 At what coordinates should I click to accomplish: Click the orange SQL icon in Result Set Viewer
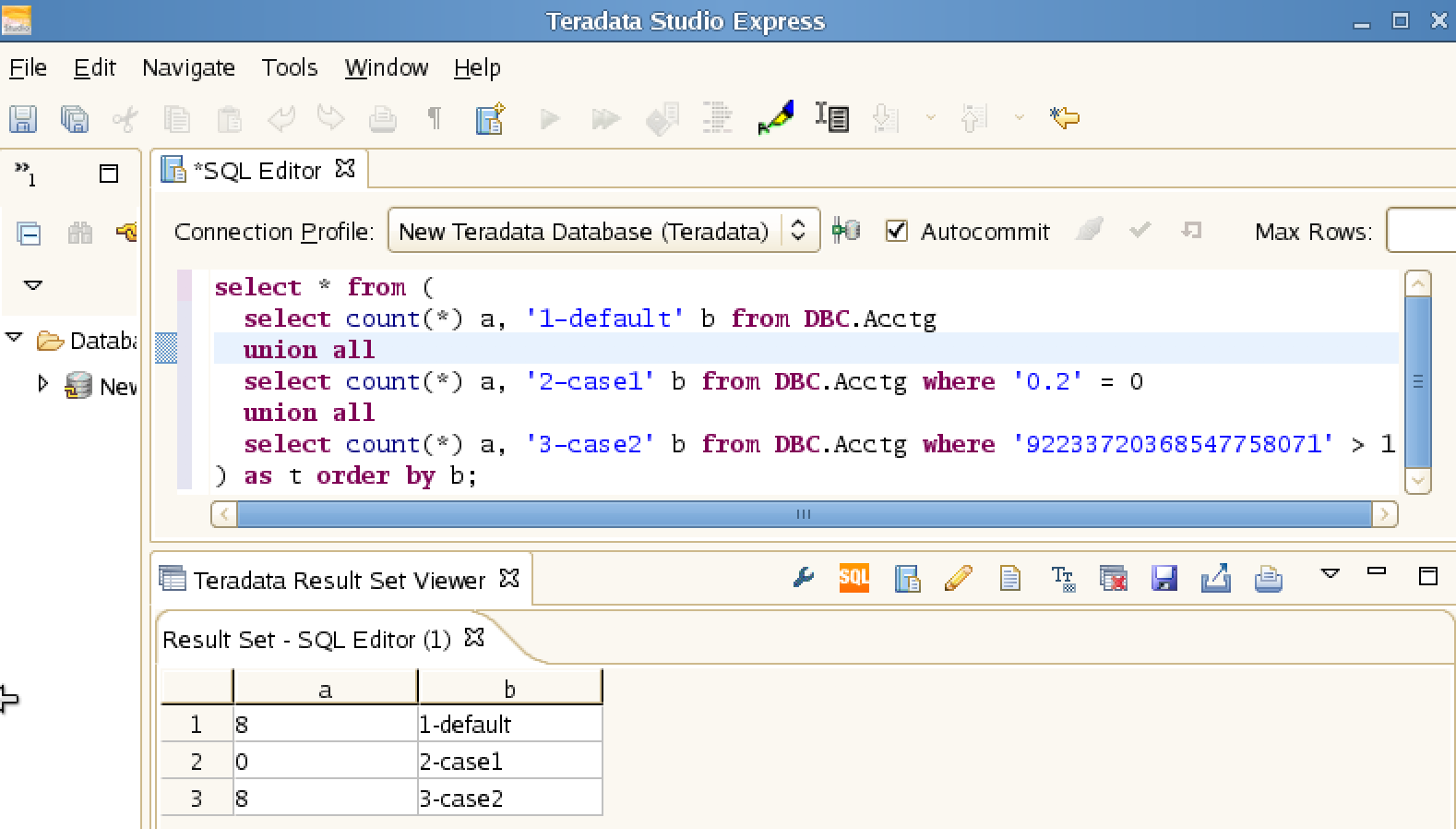click(854, 578)
